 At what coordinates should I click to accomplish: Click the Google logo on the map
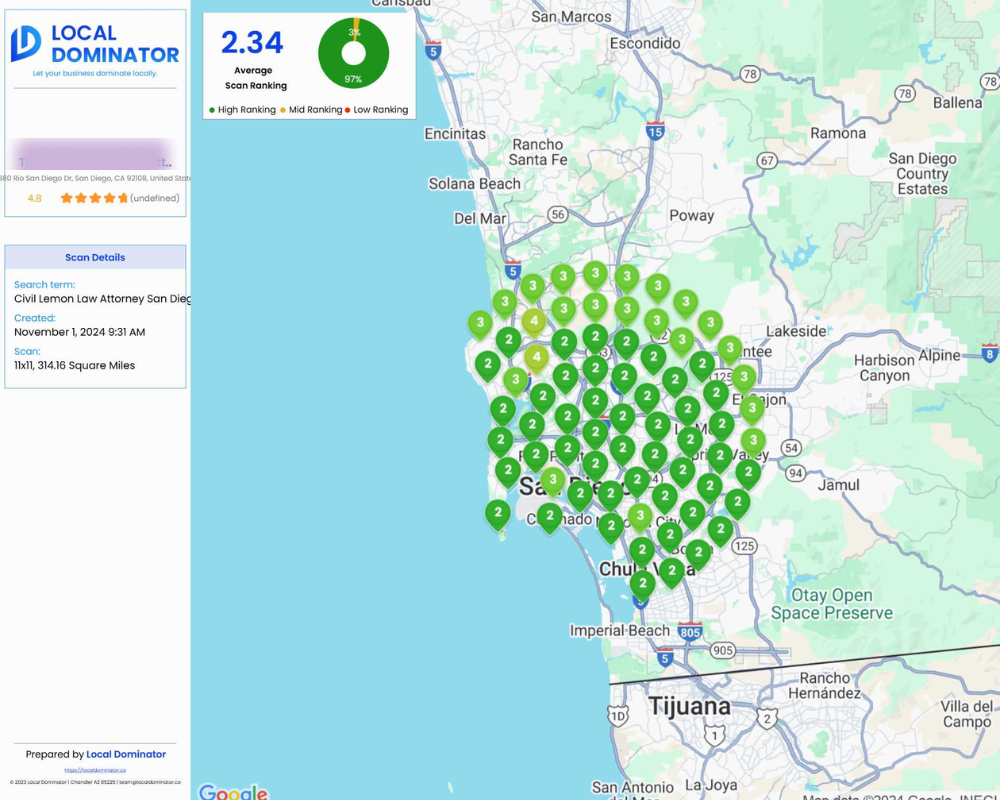233,792
